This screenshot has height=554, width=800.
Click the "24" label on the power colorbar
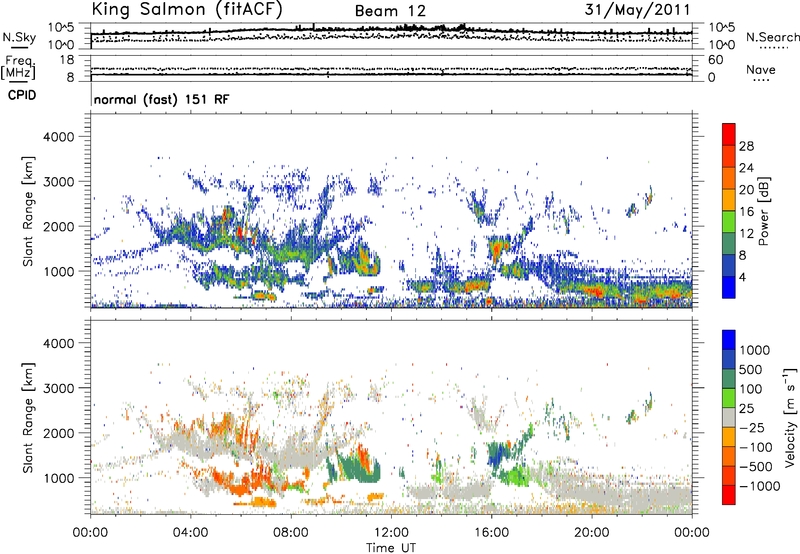click(746, 168)
